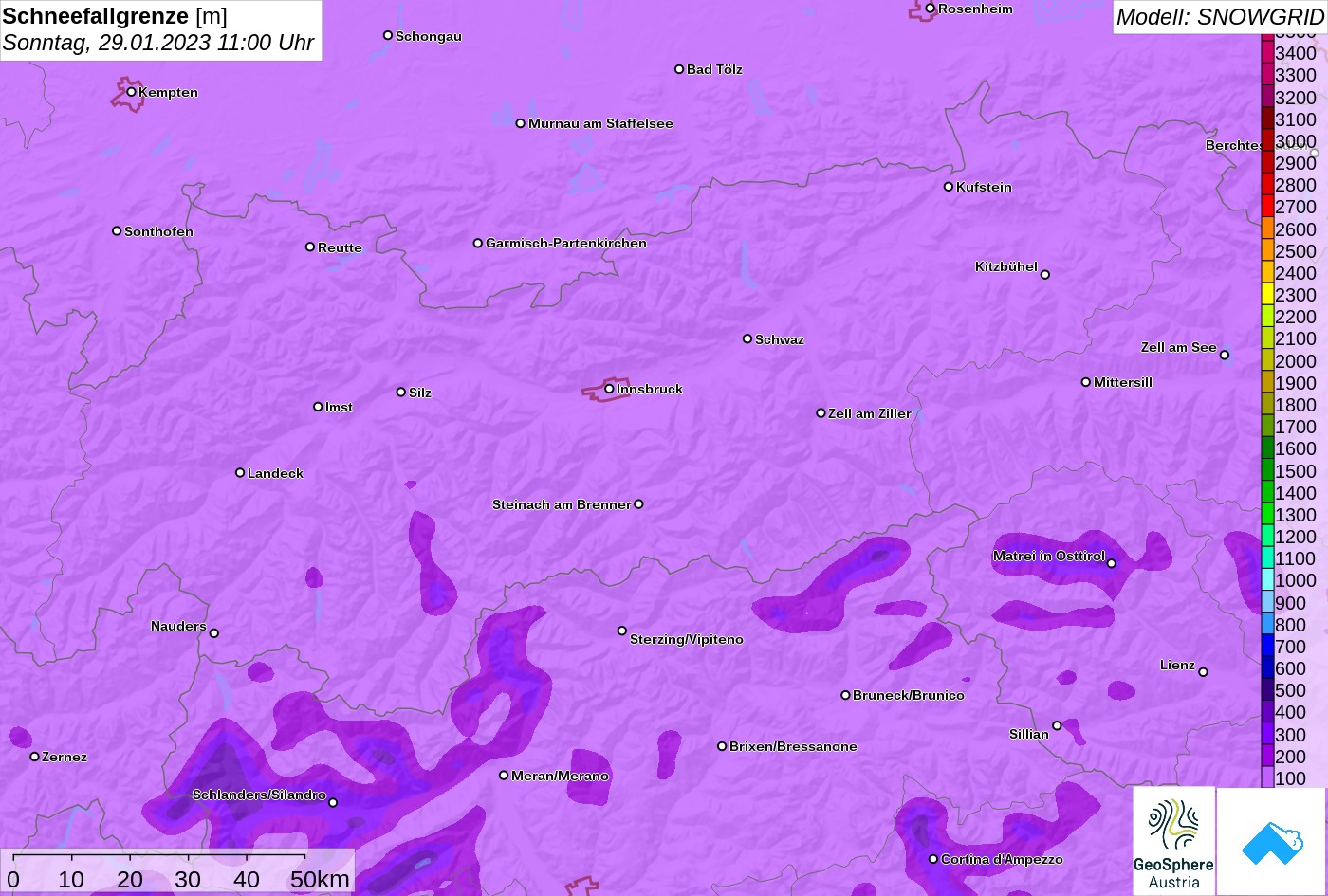Image resolution: width=1328 pixels, height=896 pixels.
Task: Click the Sonthofen town label
Action: pyautogui.click(x=158, y=231)
